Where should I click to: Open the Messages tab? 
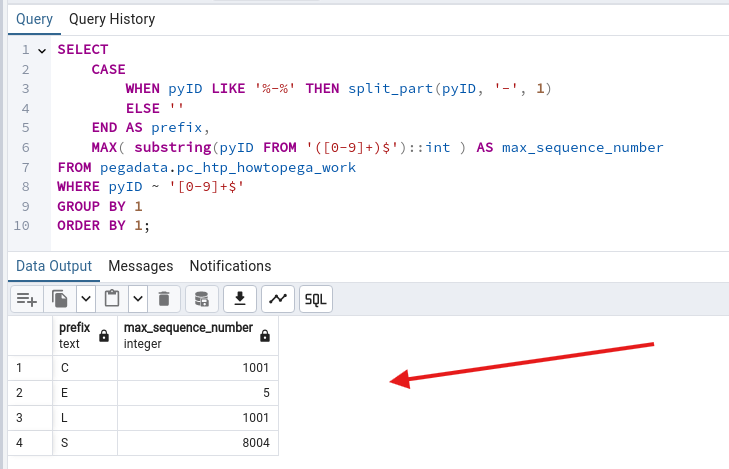[x=140, y=266]
